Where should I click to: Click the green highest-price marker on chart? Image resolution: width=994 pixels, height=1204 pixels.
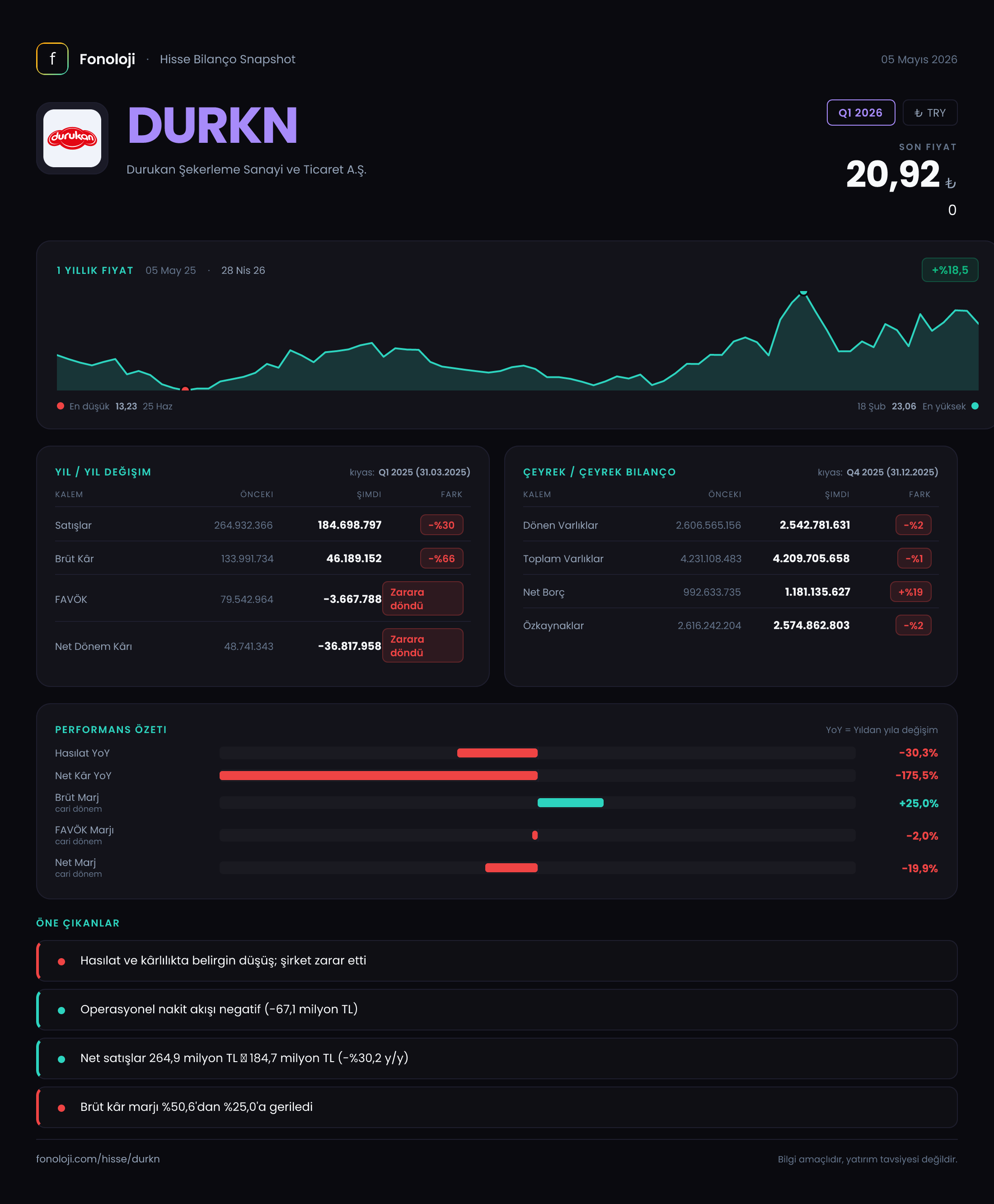pyautogui.click(x=803, y=293)
